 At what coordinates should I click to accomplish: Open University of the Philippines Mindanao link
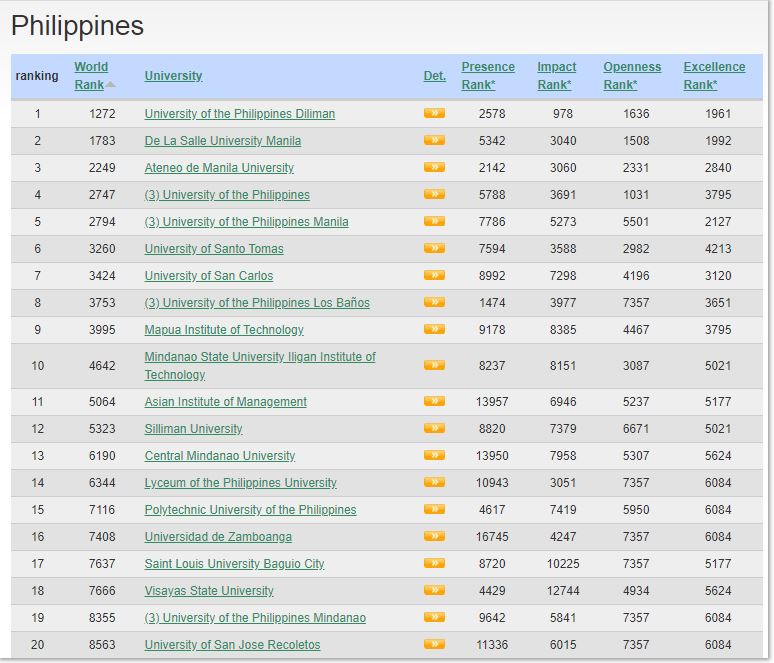pos(255,618)
